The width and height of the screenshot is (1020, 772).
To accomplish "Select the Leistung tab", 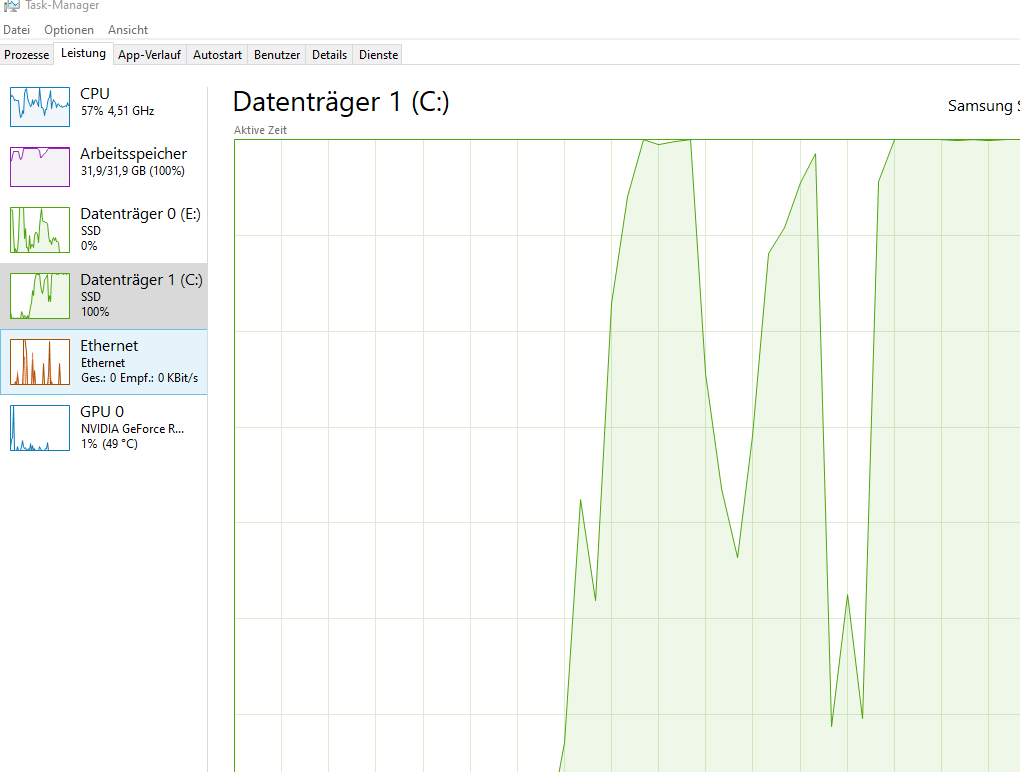I will coord(83,53).
